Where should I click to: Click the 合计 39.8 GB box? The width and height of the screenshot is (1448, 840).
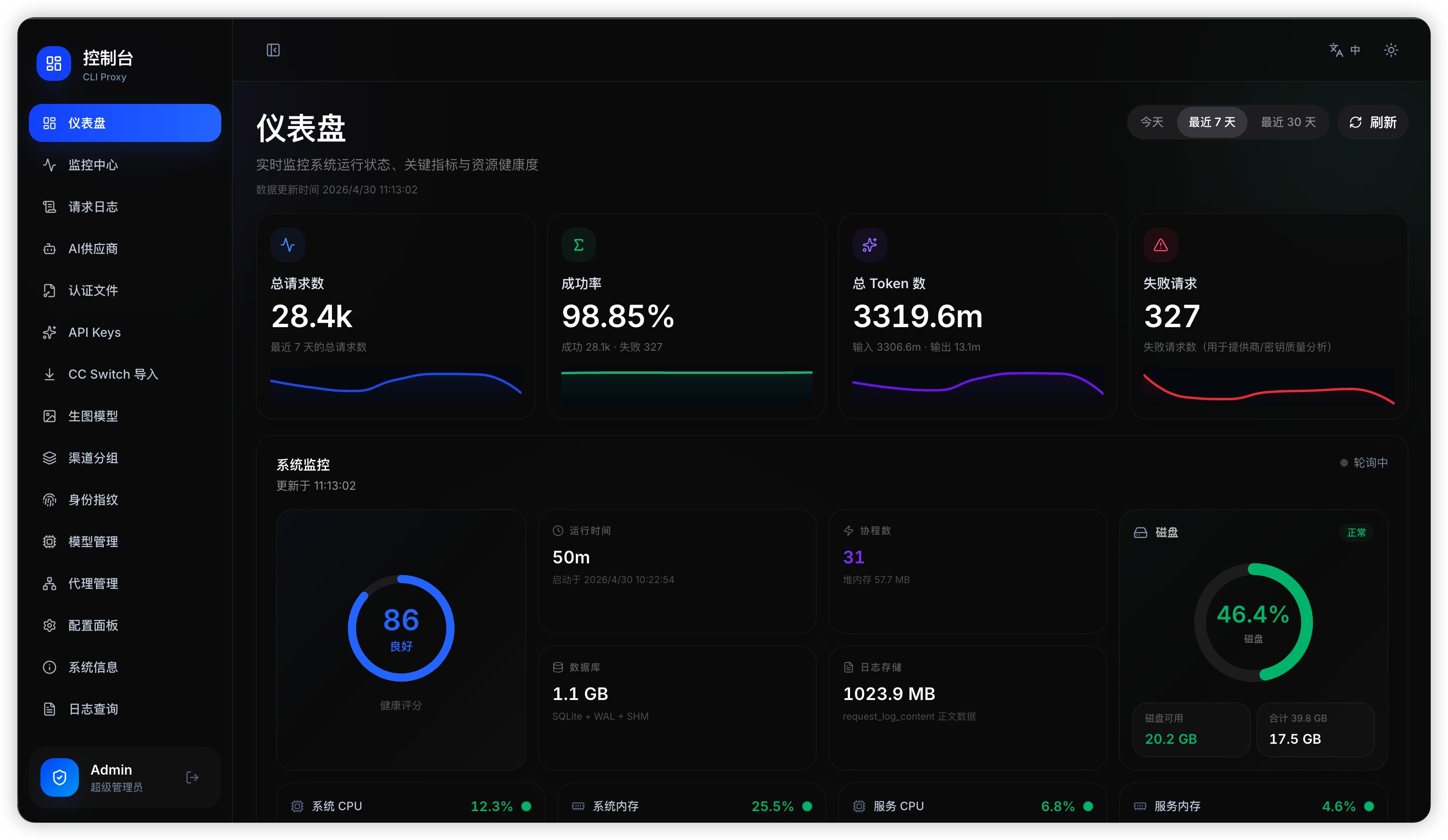[1315, 730]
